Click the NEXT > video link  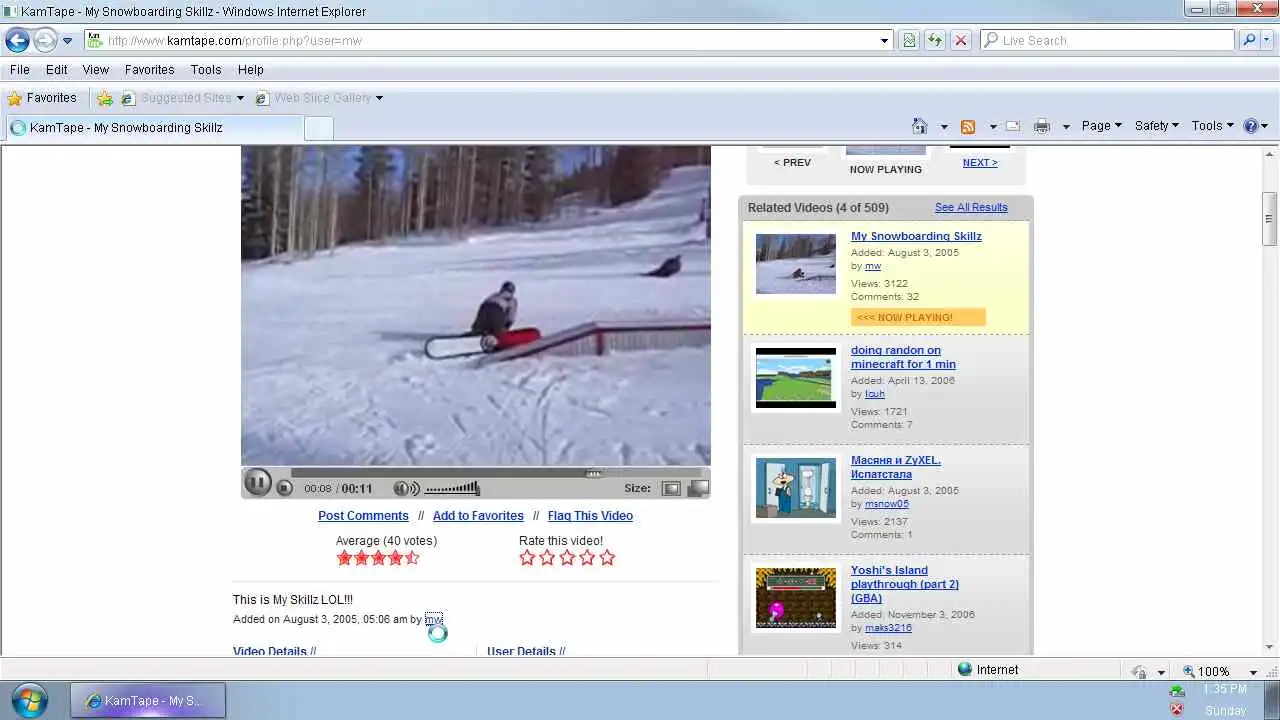tap(980, 163)
